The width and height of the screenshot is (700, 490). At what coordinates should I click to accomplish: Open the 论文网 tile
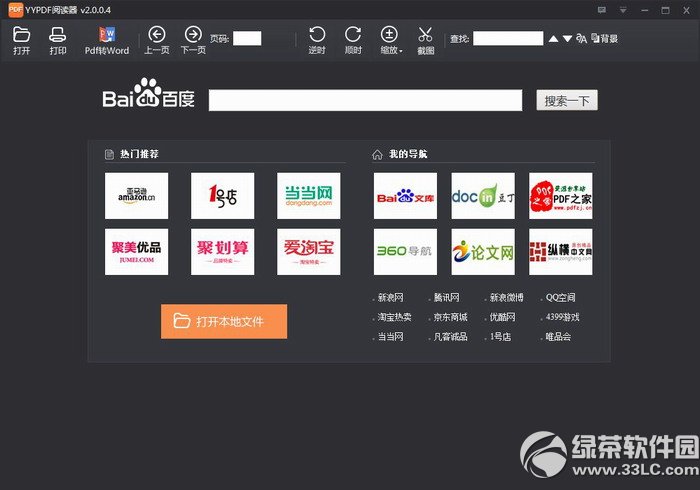pos(483,252)
